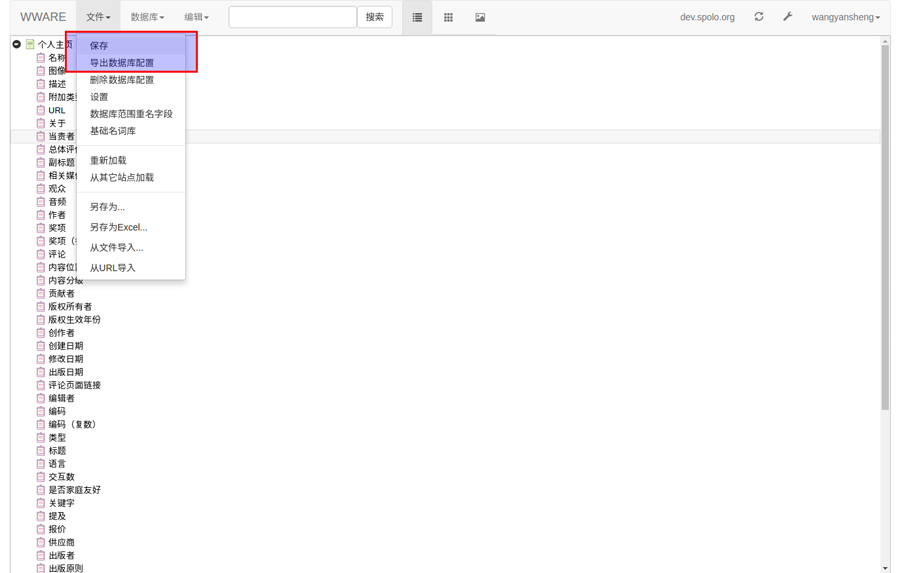Open 设置 from the file menu
The height and width of the screenshot is (573, 900).
point(99,97)
